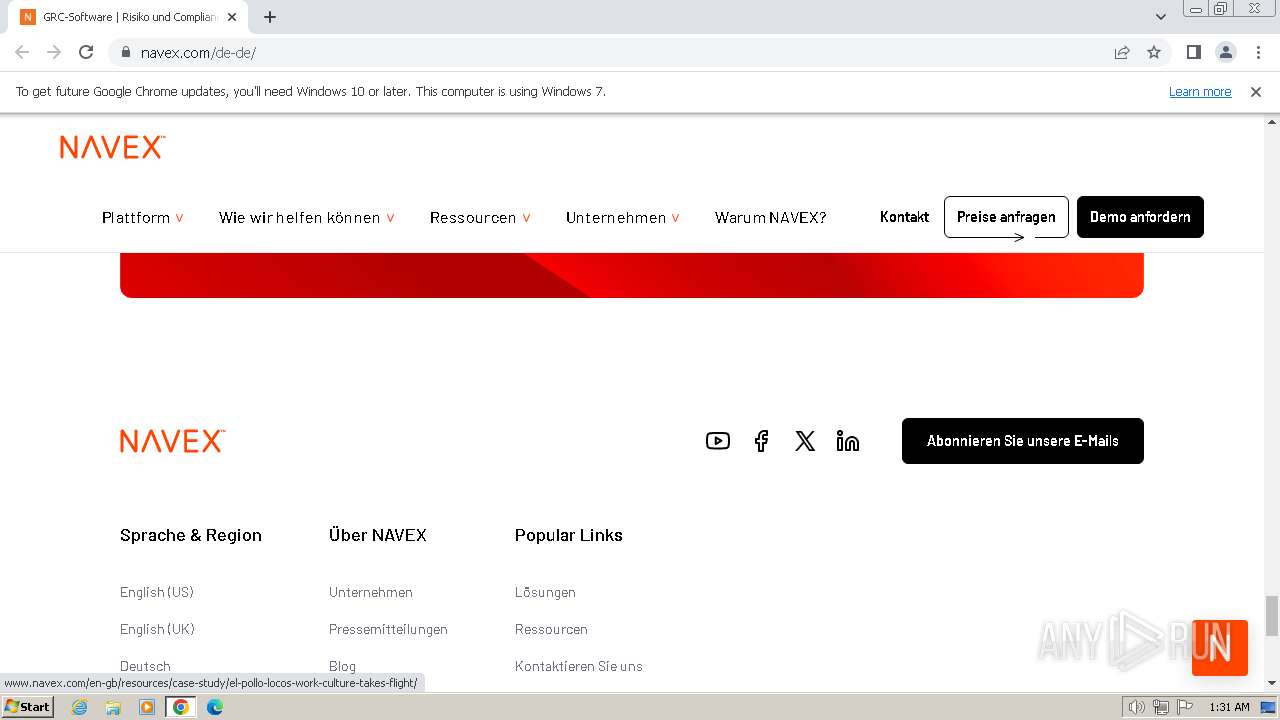This screenshot has width=1280, height=720.
Task: Click the NAVEX header logo
Action: tap(112, 148)
